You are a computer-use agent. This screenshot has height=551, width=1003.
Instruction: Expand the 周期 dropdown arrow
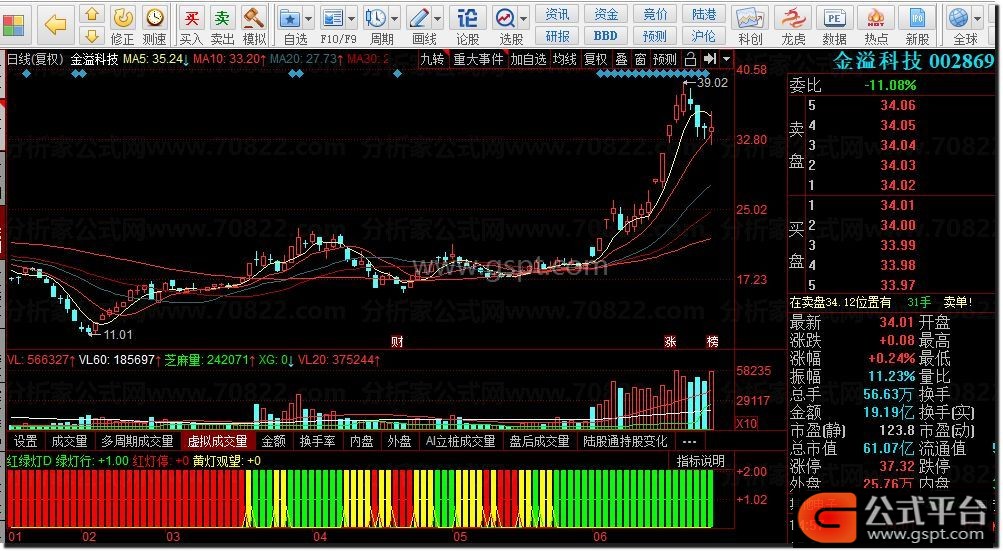(x=394, y=19)
